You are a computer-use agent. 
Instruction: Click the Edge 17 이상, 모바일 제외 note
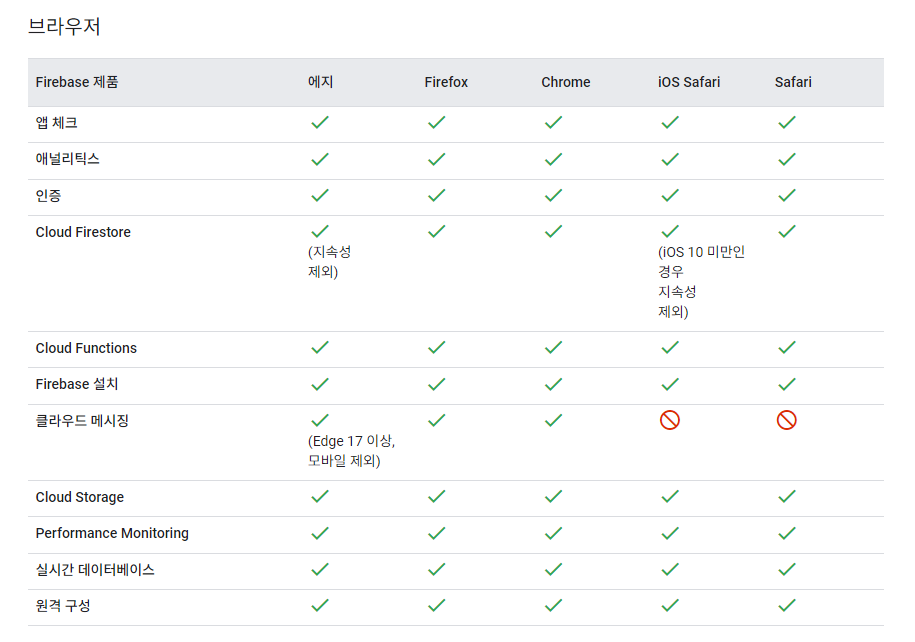pyautogui.click(x=352, y=451)
